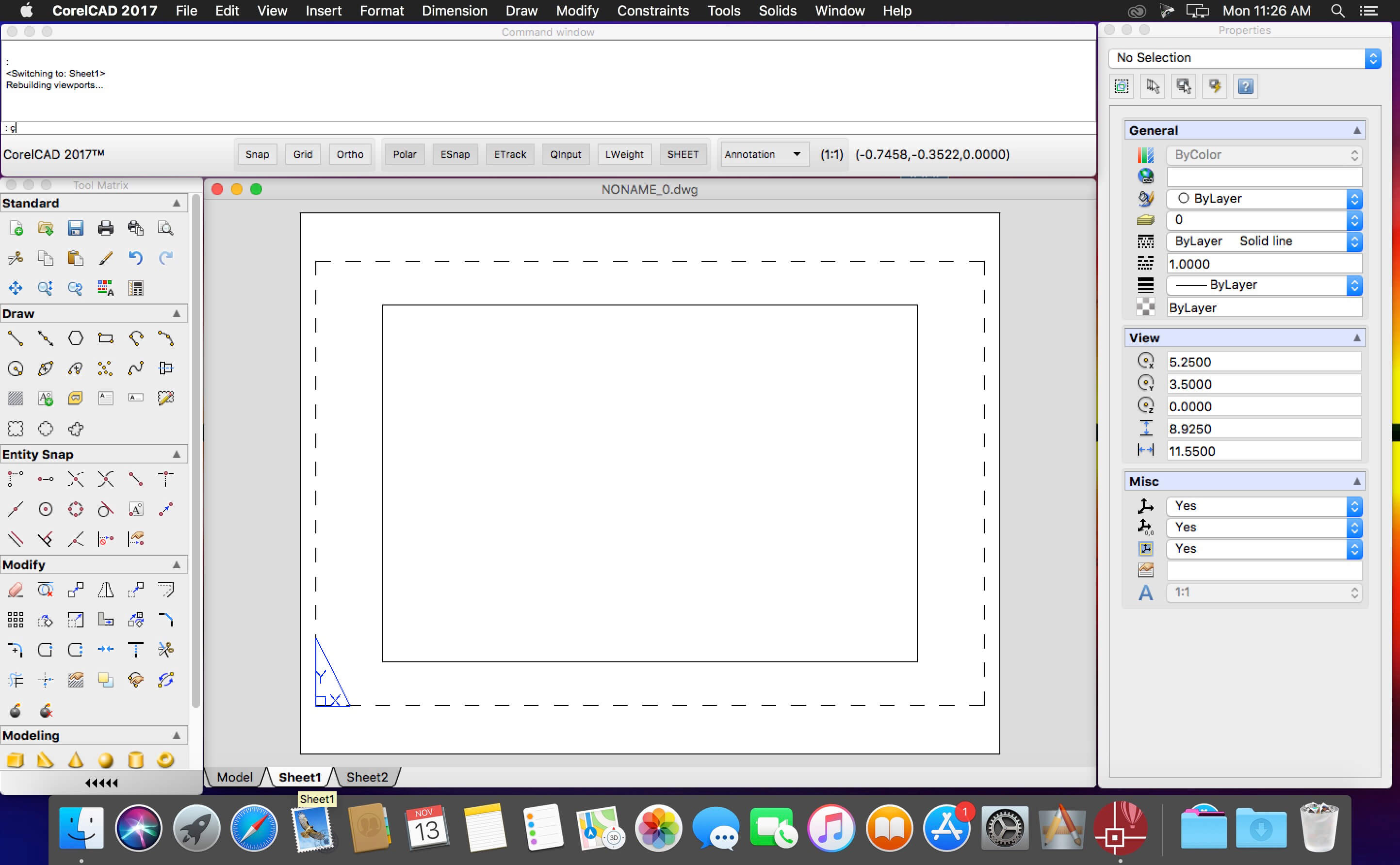Collapse the Entity Snap tool group

tap(176, 454)
